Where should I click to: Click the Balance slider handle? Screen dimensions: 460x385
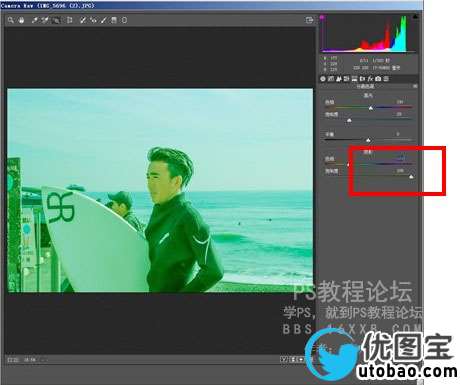368,140
